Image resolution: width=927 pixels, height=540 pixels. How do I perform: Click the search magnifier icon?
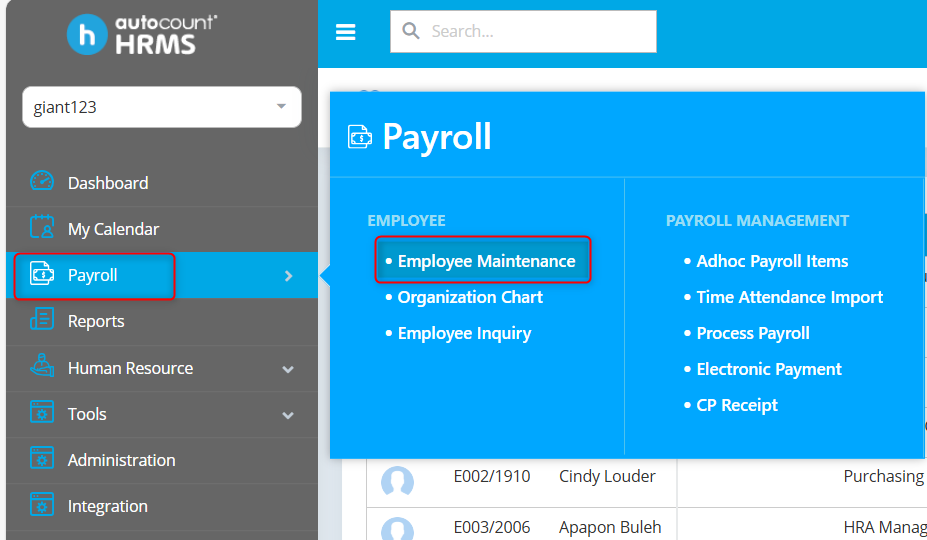click(x=410, y=31)
